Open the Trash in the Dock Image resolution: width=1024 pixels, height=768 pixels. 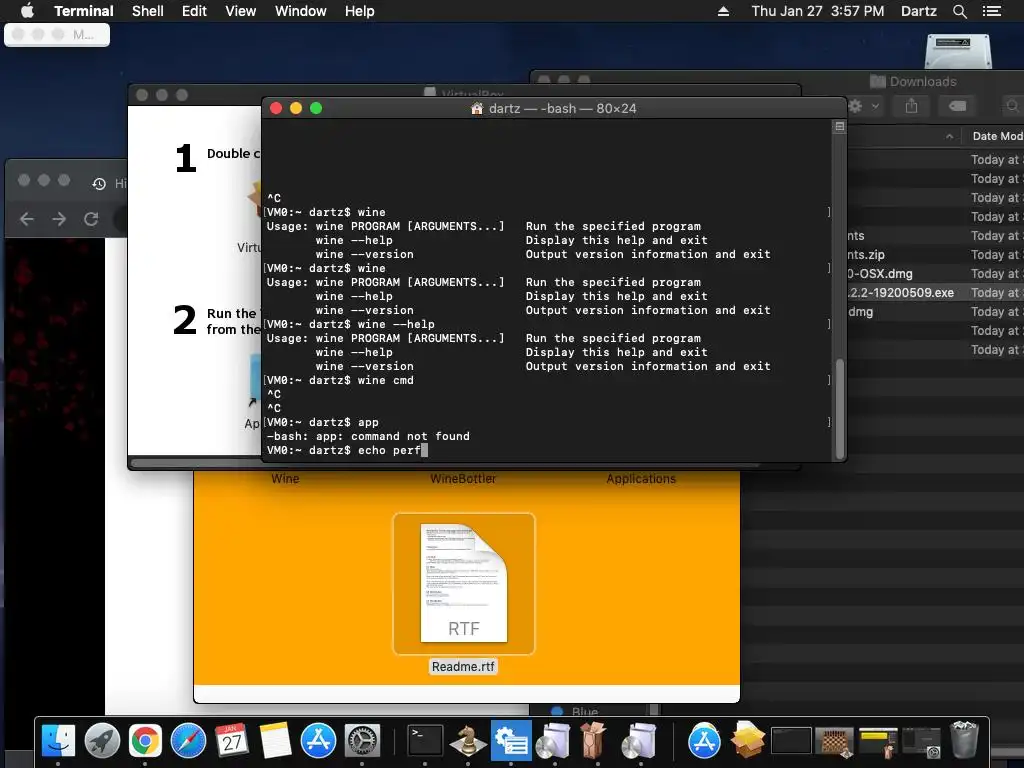[x=965, y=740]
